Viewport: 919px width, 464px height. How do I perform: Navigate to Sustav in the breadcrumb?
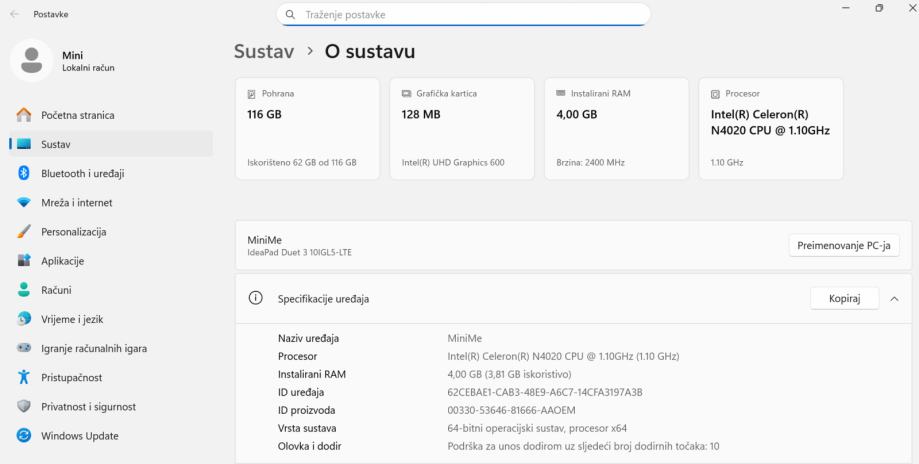266,51
